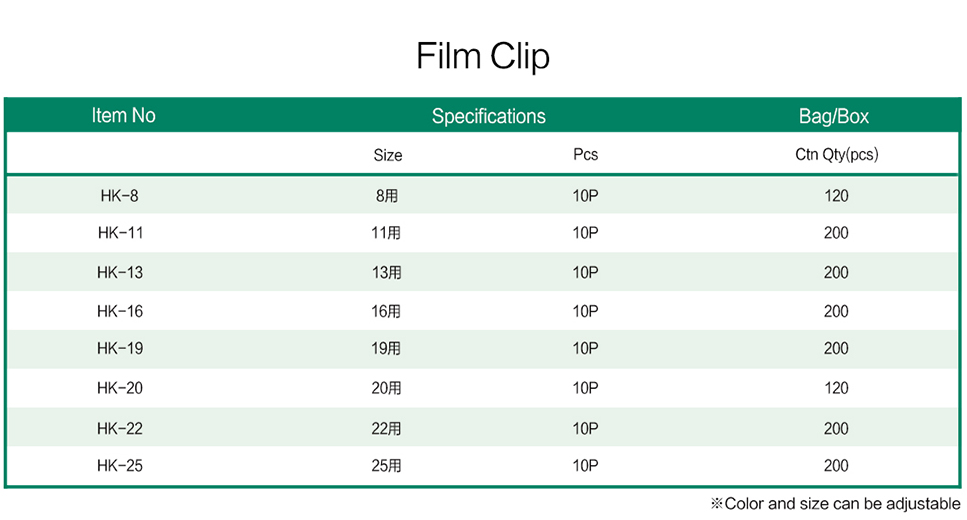Click the Bag/Box column header

point(834,116)
